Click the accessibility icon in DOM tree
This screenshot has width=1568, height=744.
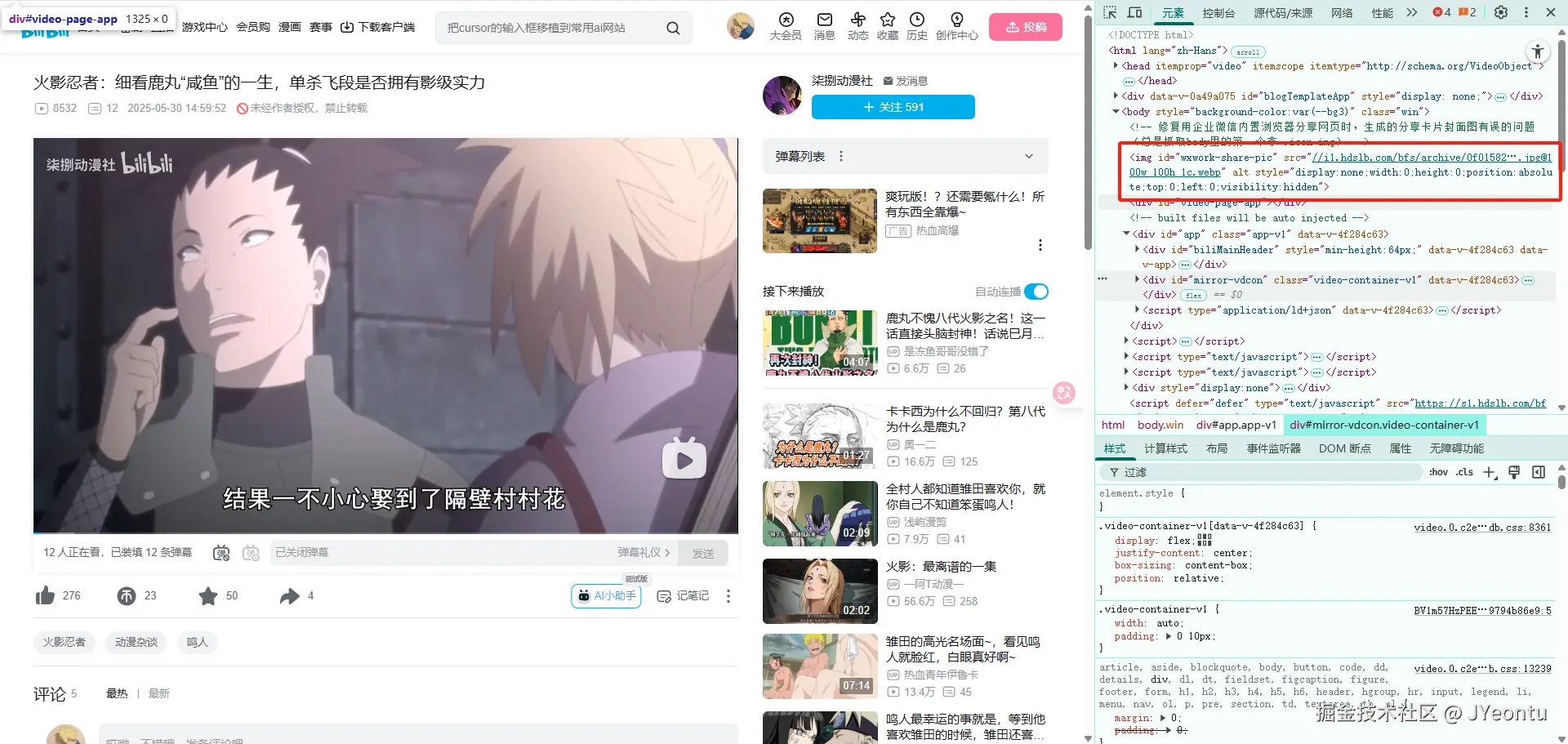(x=1538, y=51)
